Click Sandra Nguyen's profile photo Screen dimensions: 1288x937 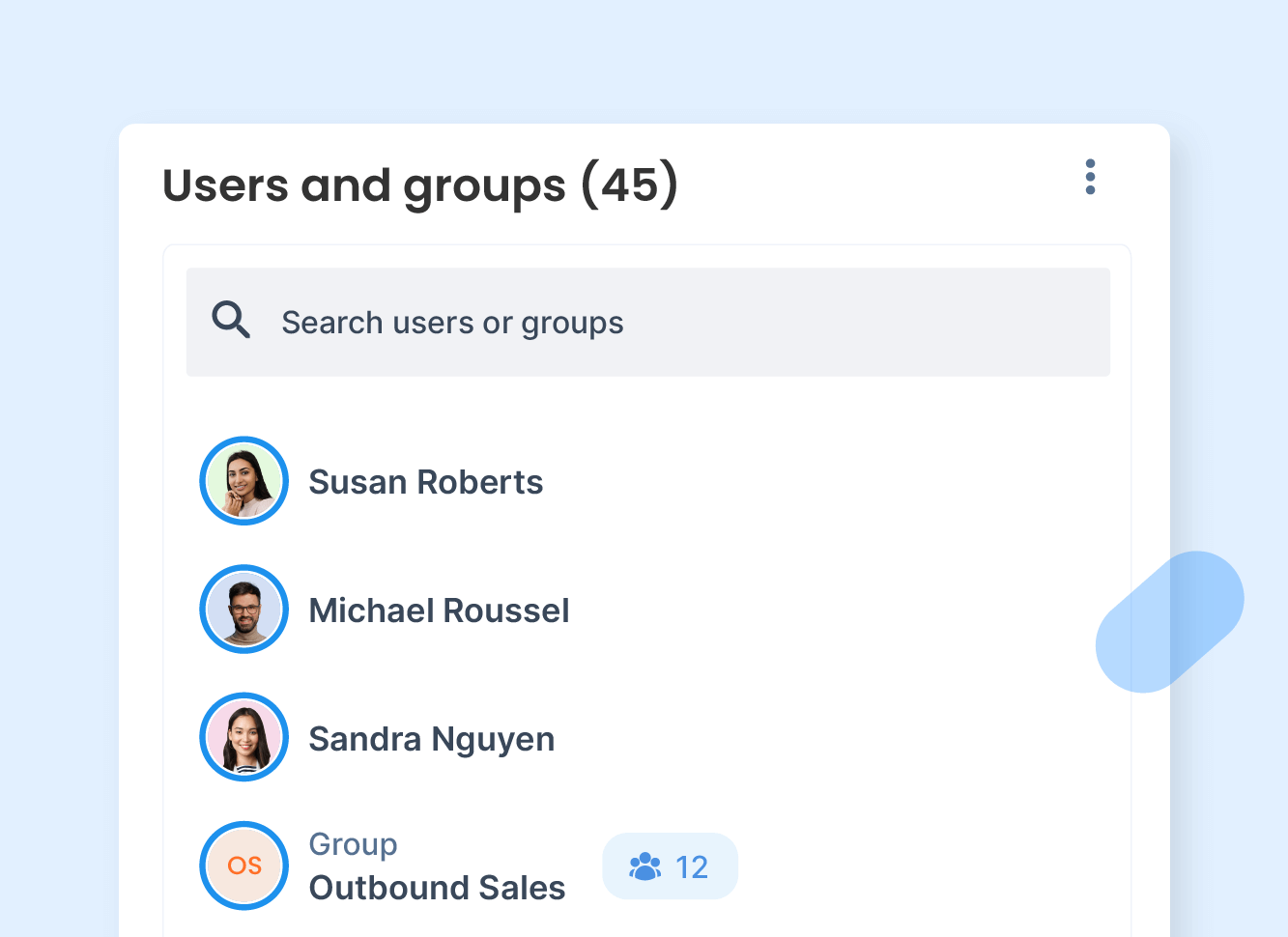[244, 738]
